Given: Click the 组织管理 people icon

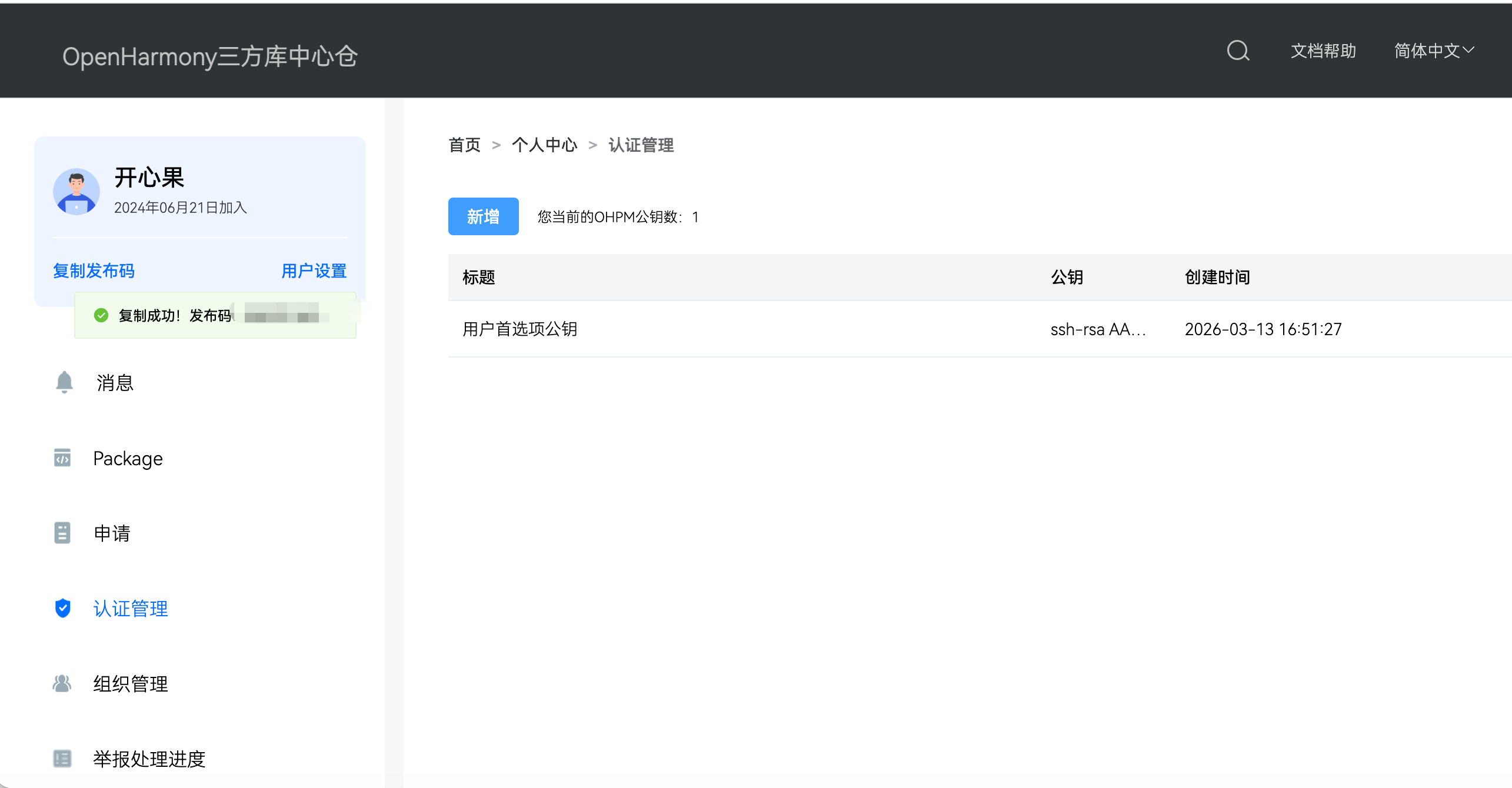Looking at the screenshot, I should pyautogui.click(x=62, y=683).
